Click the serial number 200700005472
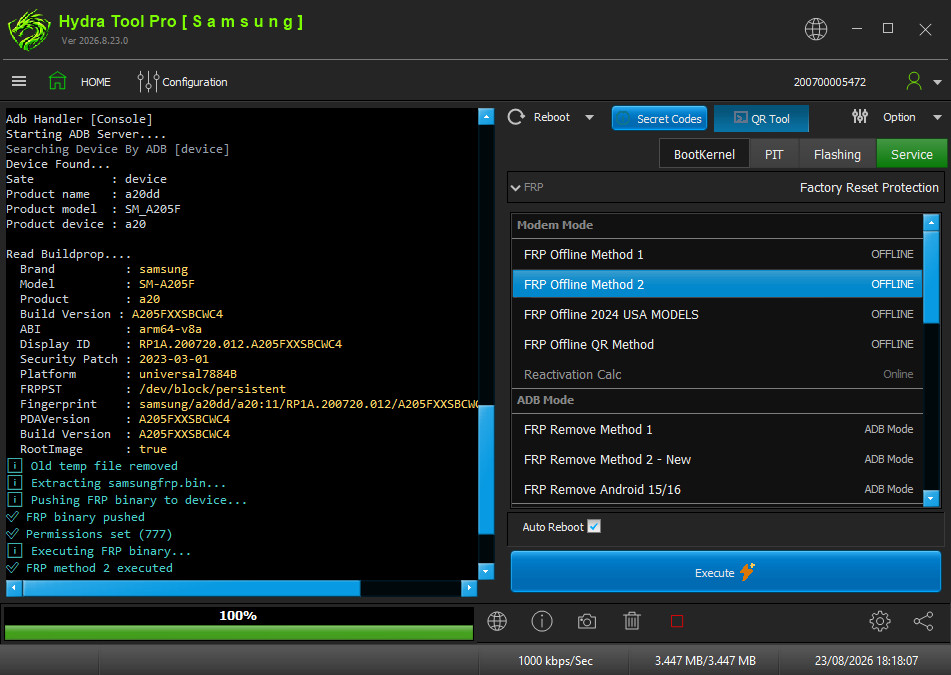951x675 pixels. click(x=830, y=82)
